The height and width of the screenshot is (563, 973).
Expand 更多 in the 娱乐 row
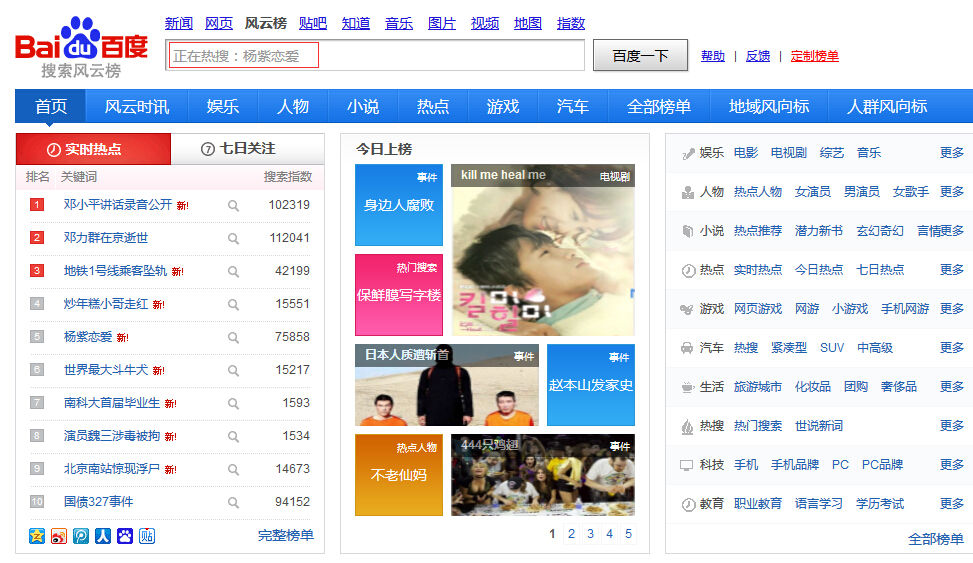(952, 153)
